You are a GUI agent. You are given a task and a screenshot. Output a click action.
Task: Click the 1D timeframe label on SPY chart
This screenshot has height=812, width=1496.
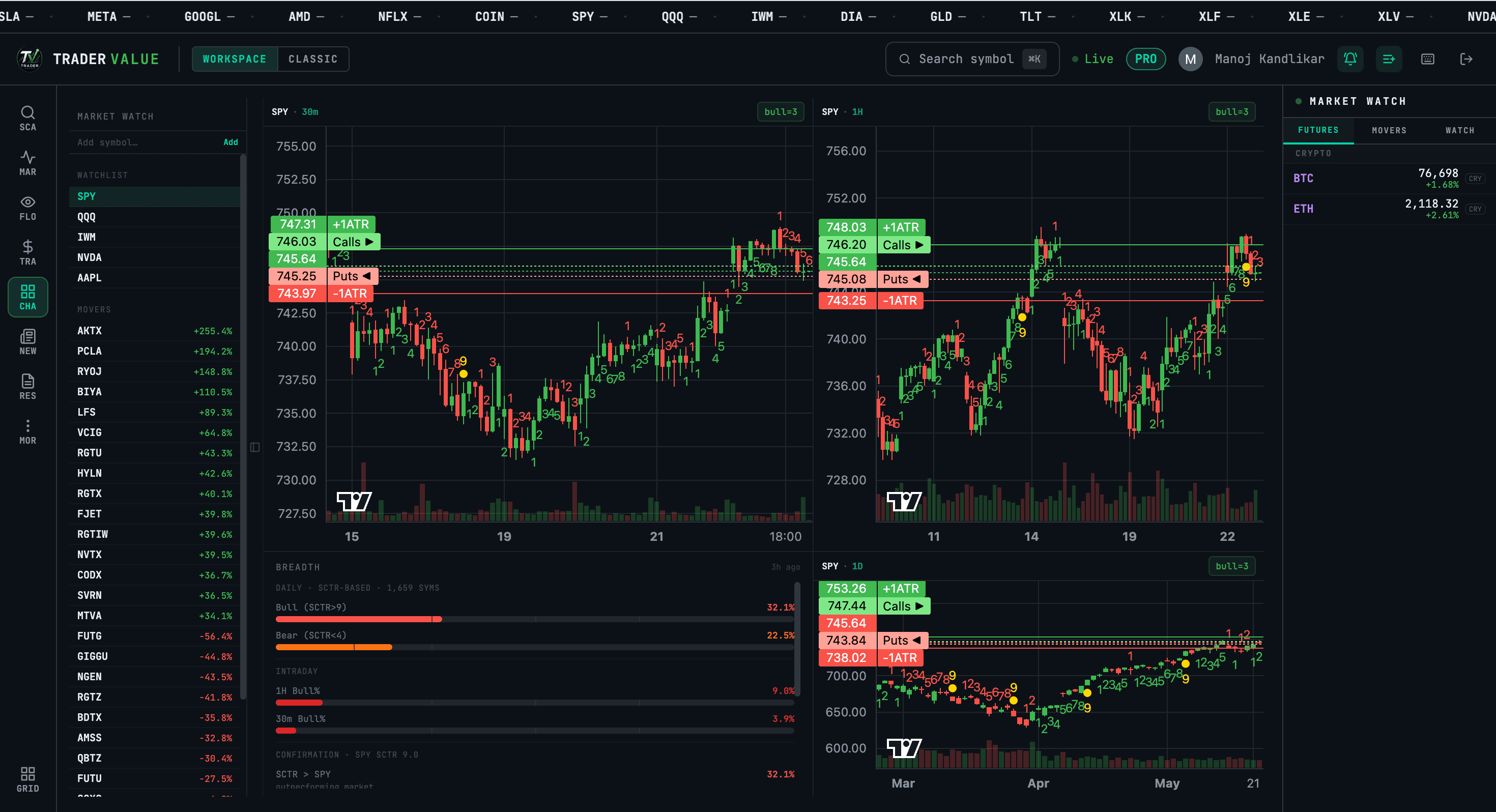click(x=857, y=566)
